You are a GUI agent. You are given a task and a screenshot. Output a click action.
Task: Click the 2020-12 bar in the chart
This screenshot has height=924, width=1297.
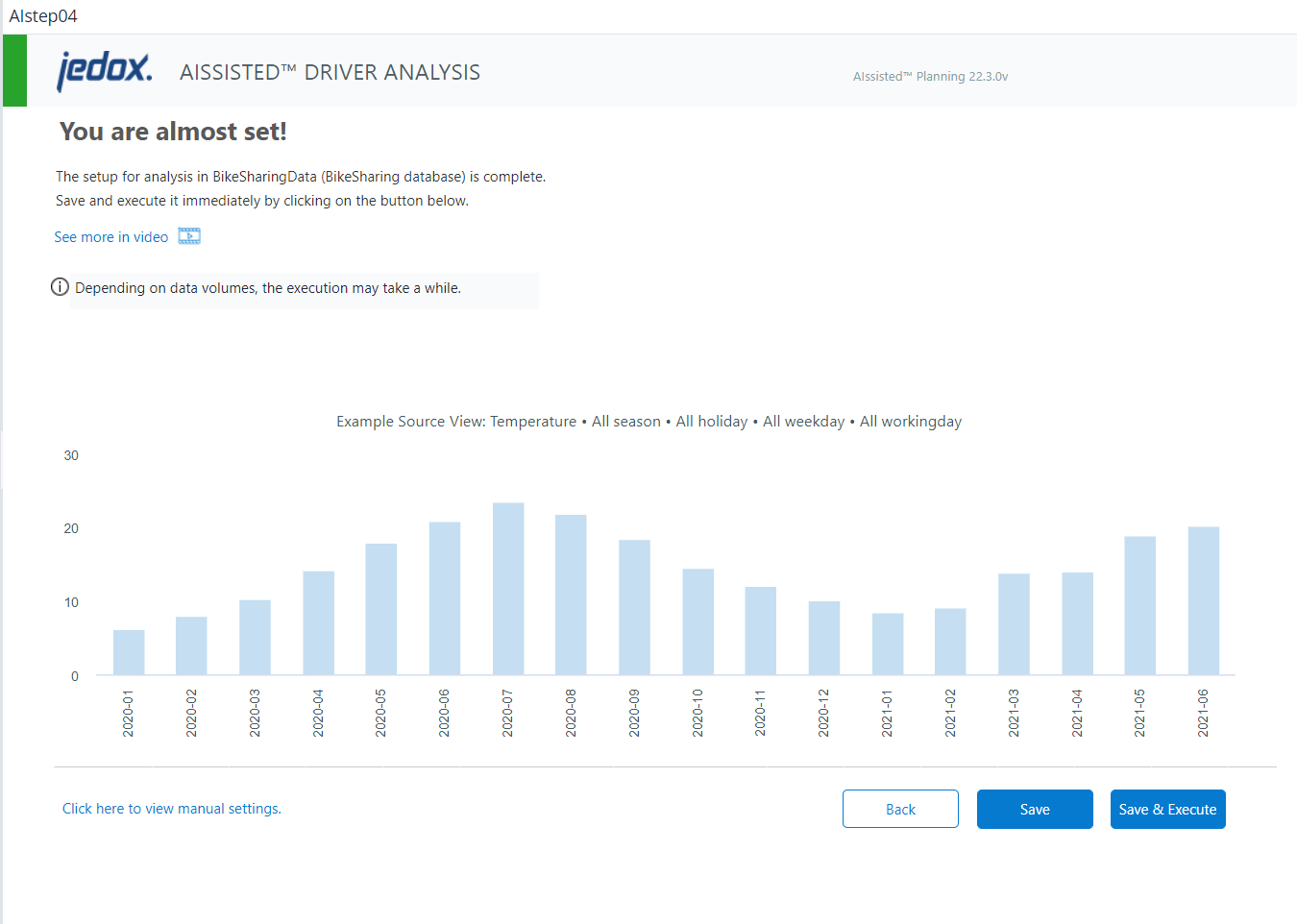click(824, 638)
